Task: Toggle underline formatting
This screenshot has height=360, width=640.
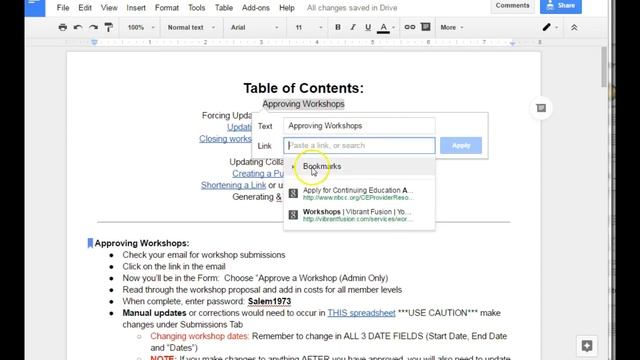Action: click(x=368, y=27)
